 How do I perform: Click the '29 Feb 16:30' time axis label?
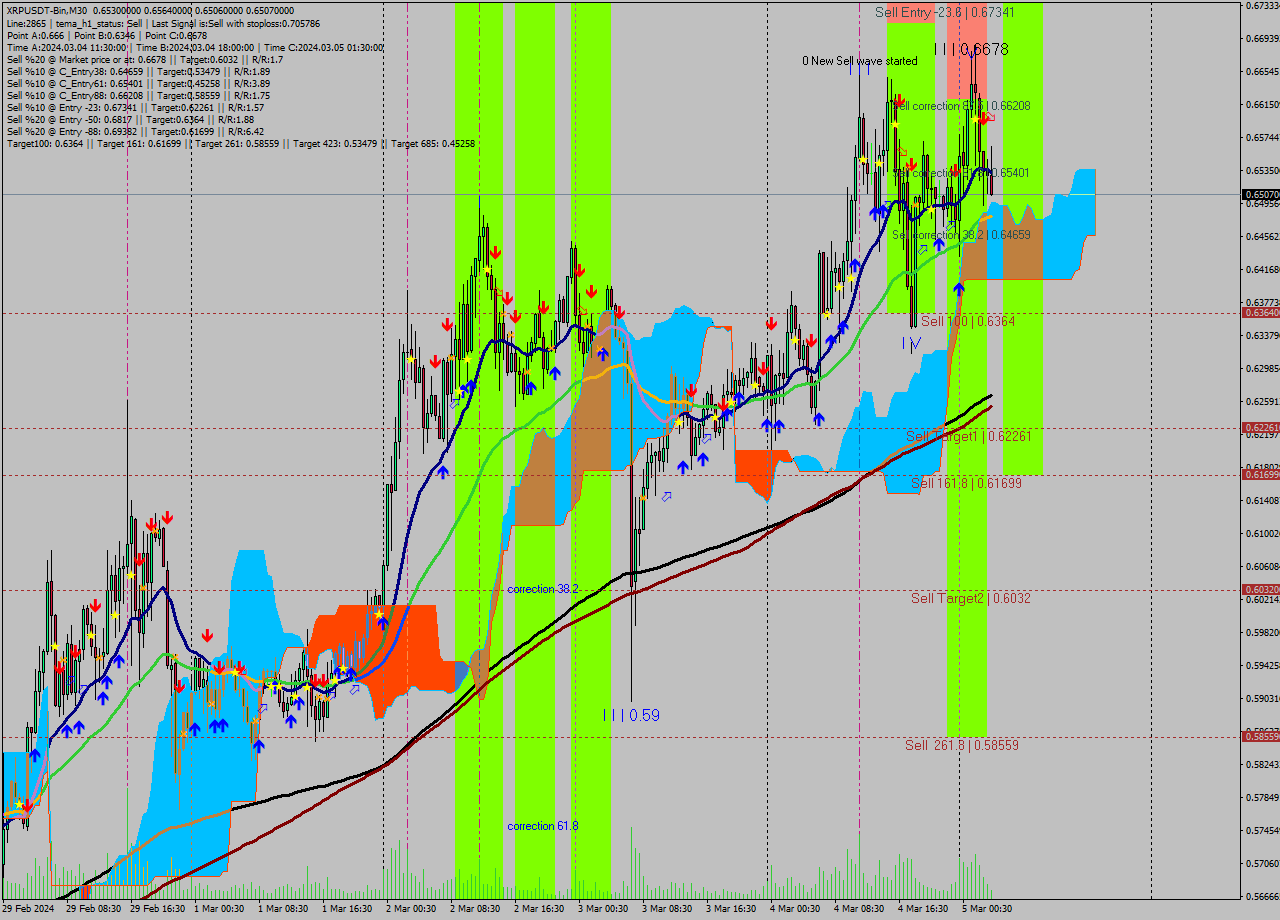point(158,909)
